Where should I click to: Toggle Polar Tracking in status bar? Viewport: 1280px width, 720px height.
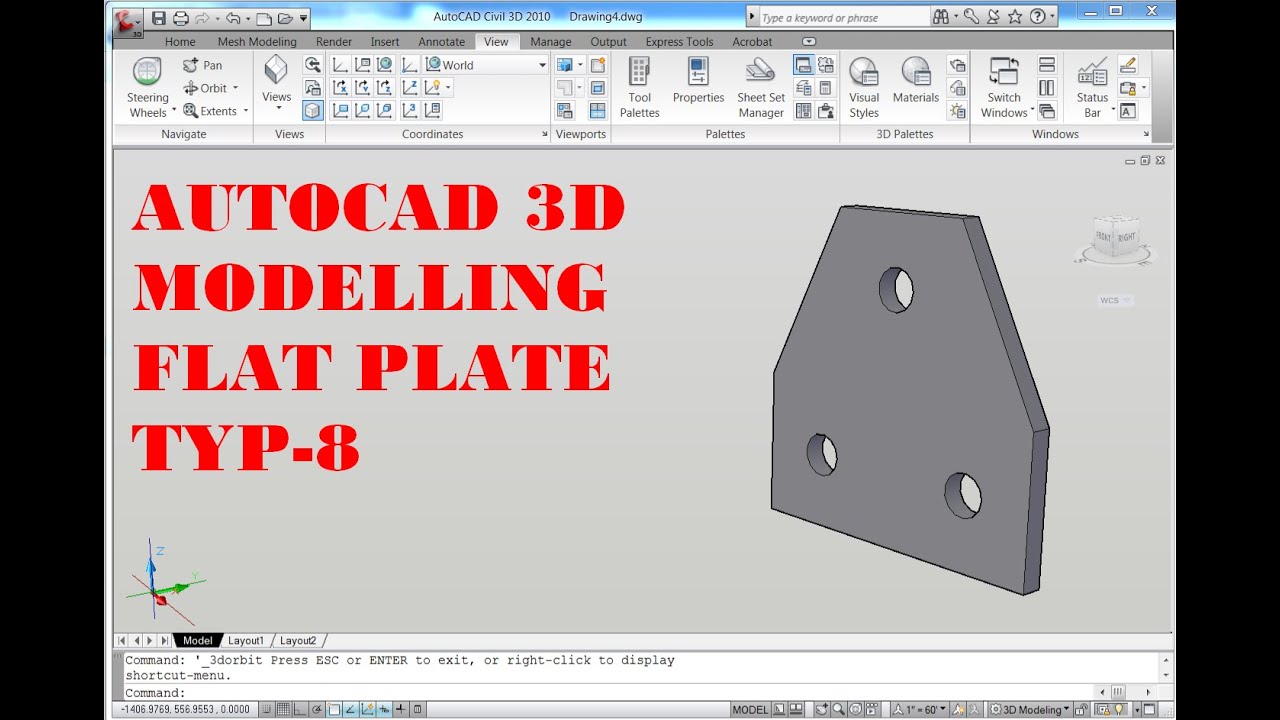pos(317,710)
